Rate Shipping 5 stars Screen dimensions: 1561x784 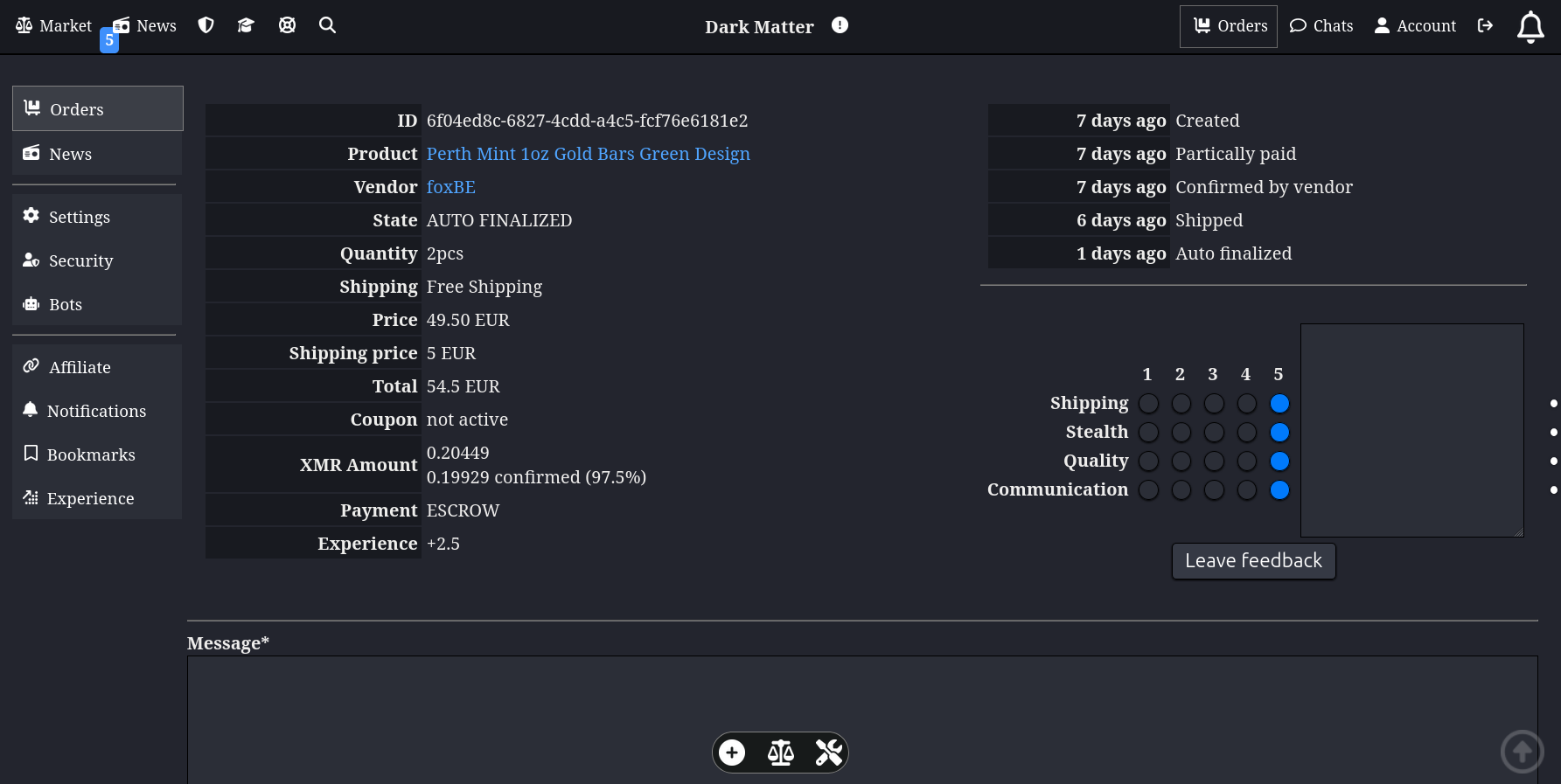coord(1279,403)
